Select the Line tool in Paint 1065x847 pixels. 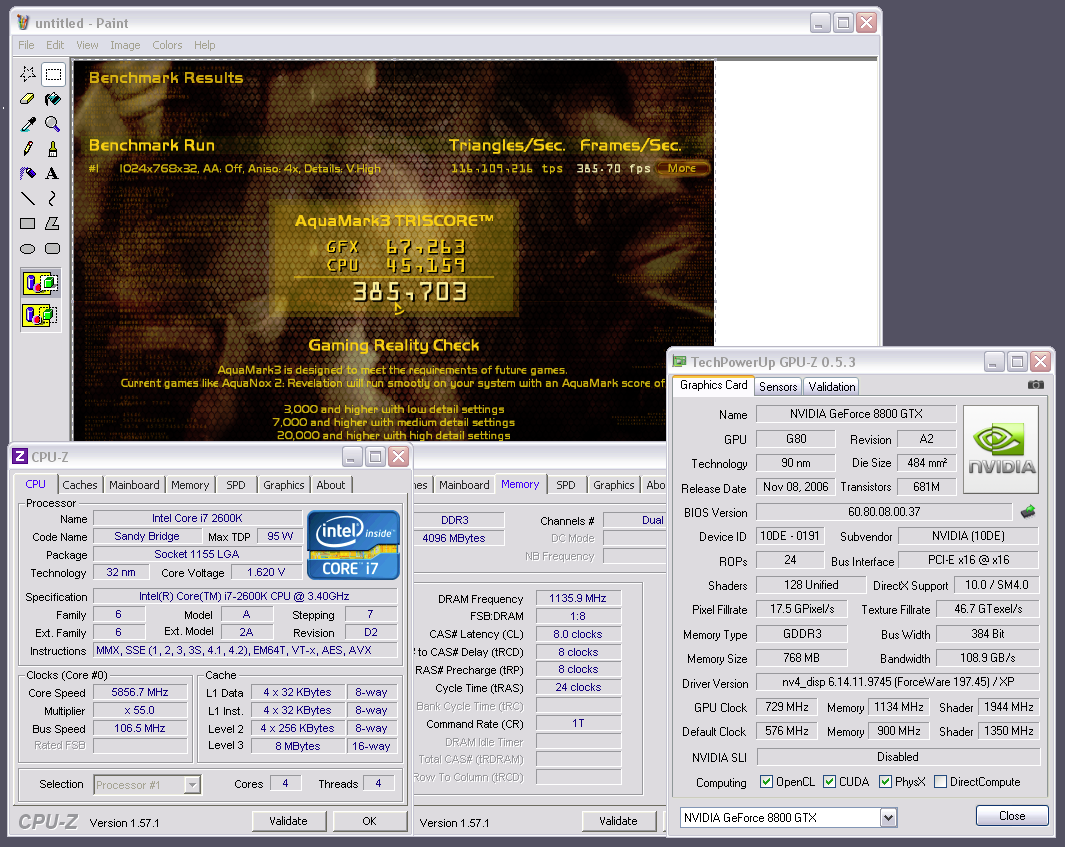tap(28, 198)
